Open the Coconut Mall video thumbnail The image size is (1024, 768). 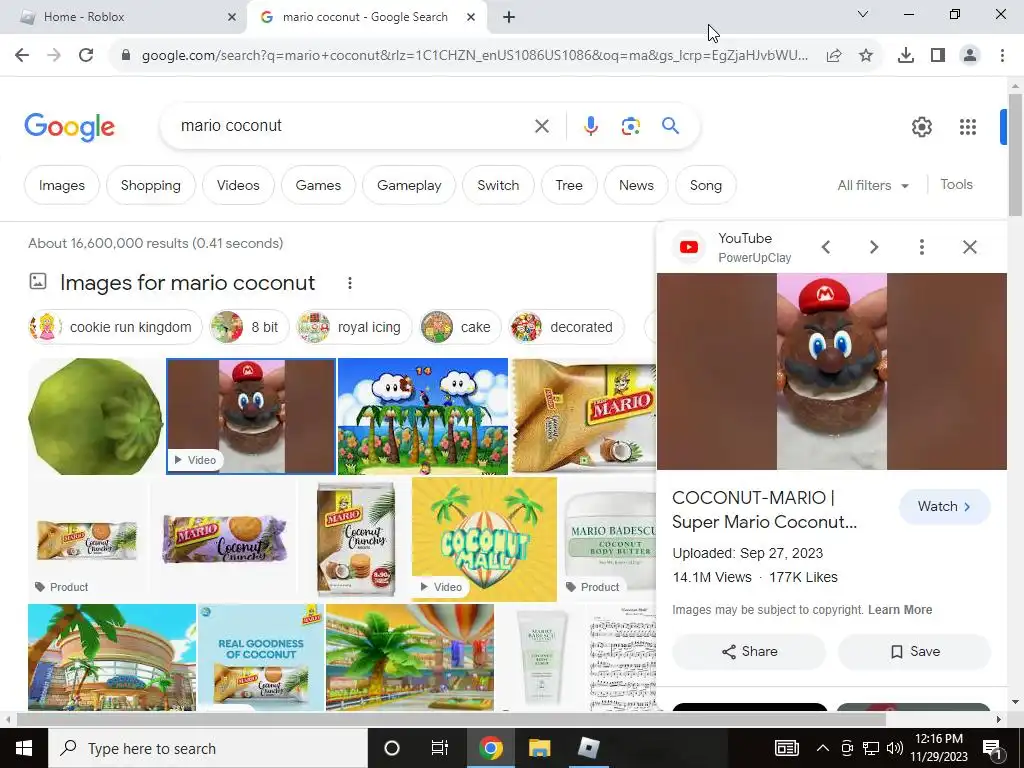click(x=484, y=539)
